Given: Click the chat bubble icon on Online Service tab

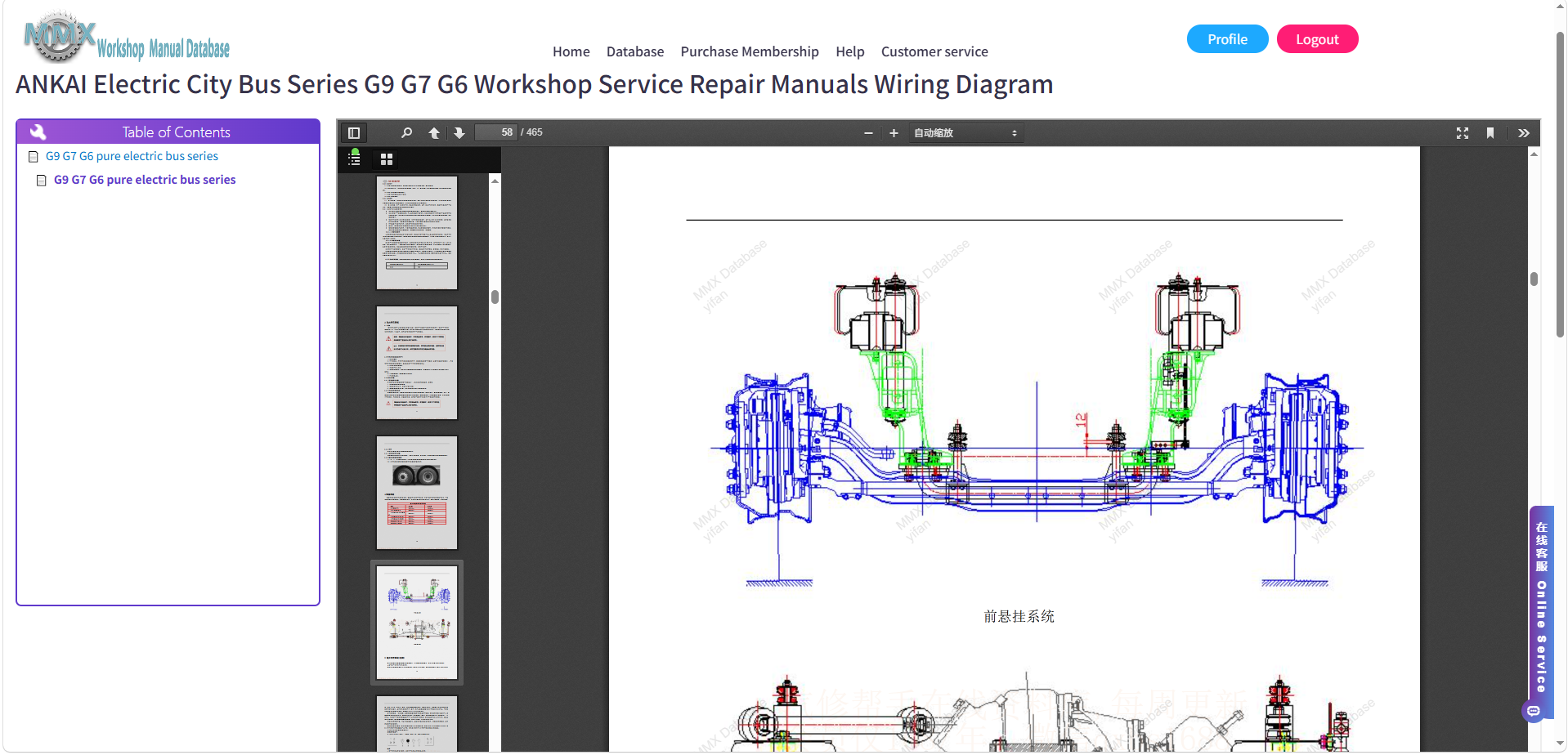Looking at the screenshot, I should click(1534, 711).
